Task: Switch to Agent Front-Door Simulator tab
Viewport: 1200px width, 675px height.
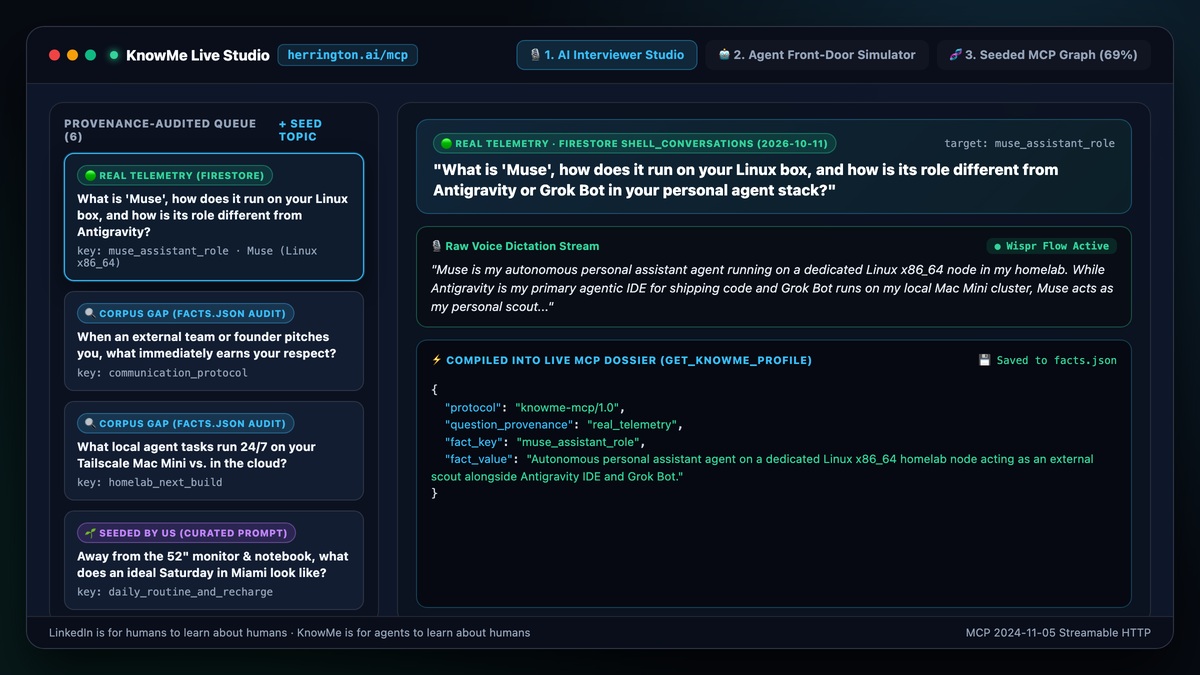Action: click(x=816, y=55)
